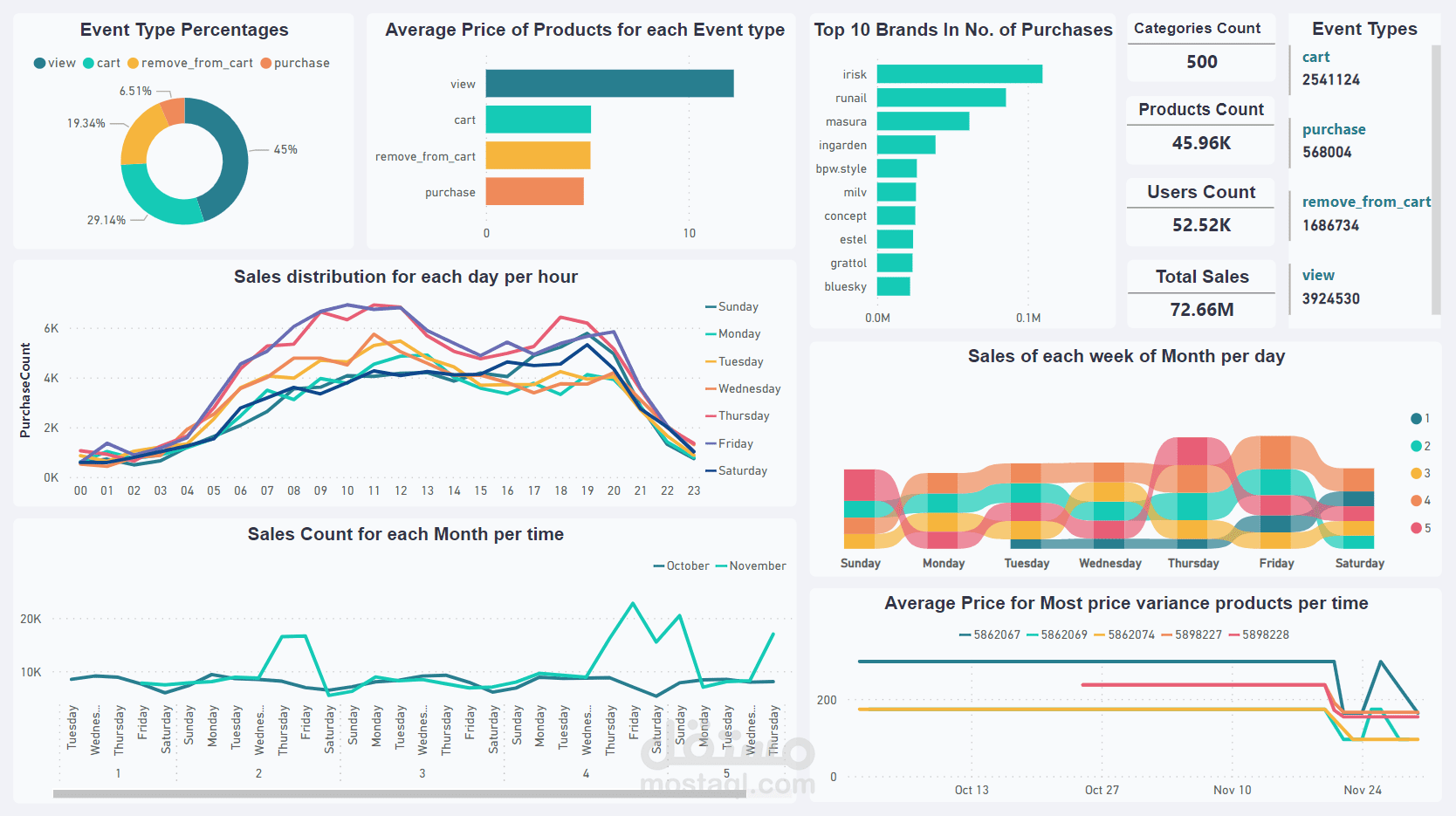Click the purchase legend dot in the donut legend
1456x816 pixels.
[266, 63]
